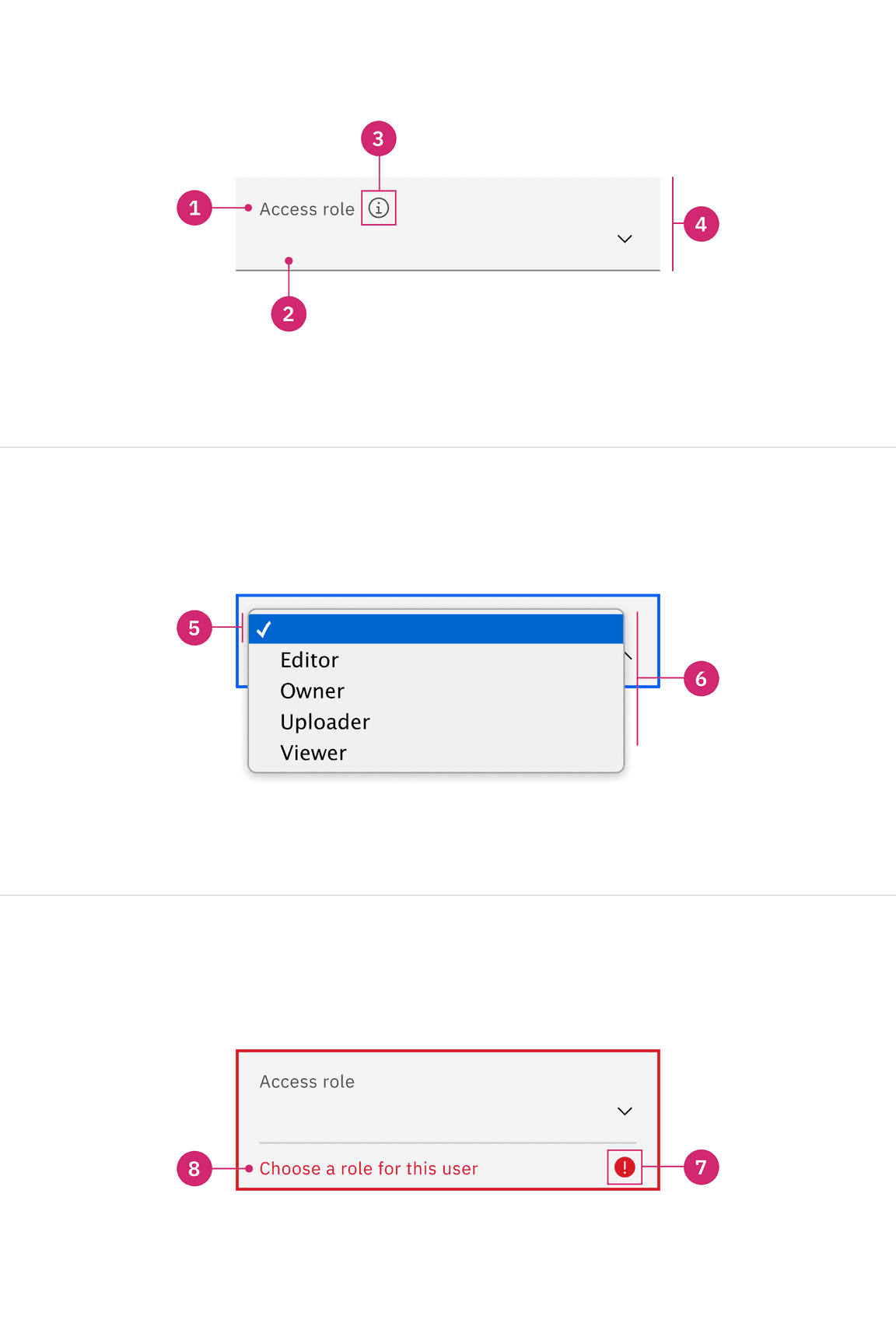Click the pink annotation marker numbered 7
The width and height of the screenshot is (896, 1344).
(701, 1167)
